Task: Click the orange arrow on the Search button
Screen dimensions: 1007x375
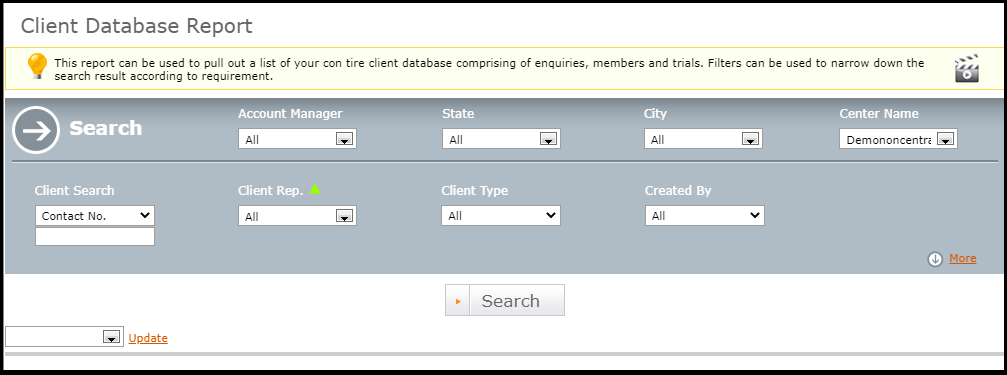Action: click(458, 301)
